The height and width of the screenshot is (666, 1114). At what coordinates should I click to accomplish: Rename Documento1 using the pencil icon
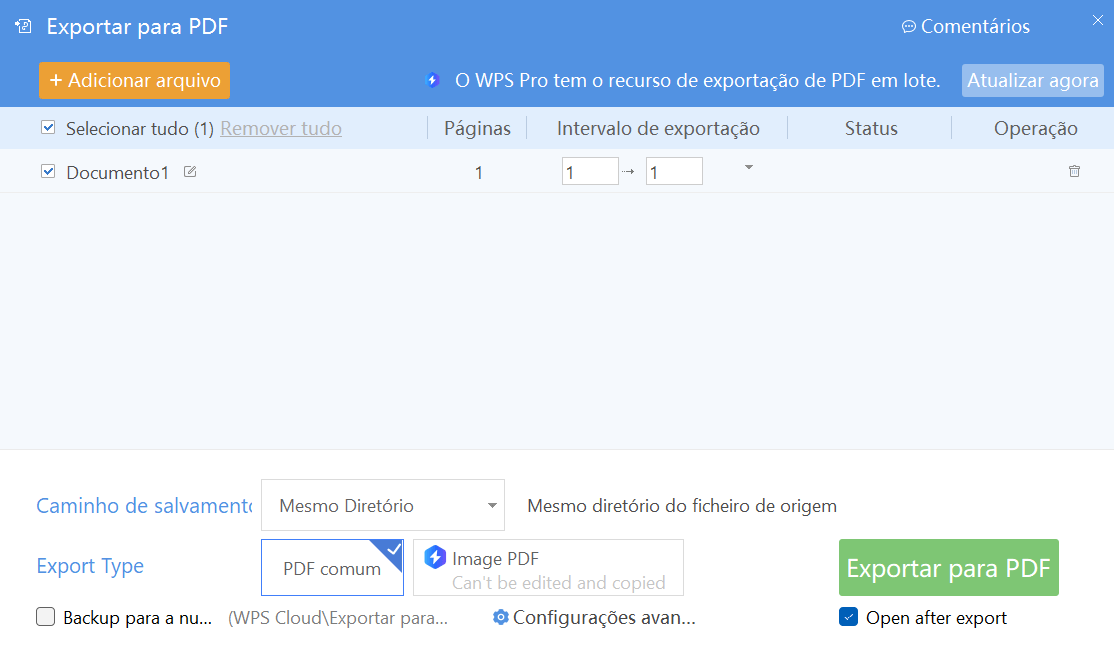point(190,171)
